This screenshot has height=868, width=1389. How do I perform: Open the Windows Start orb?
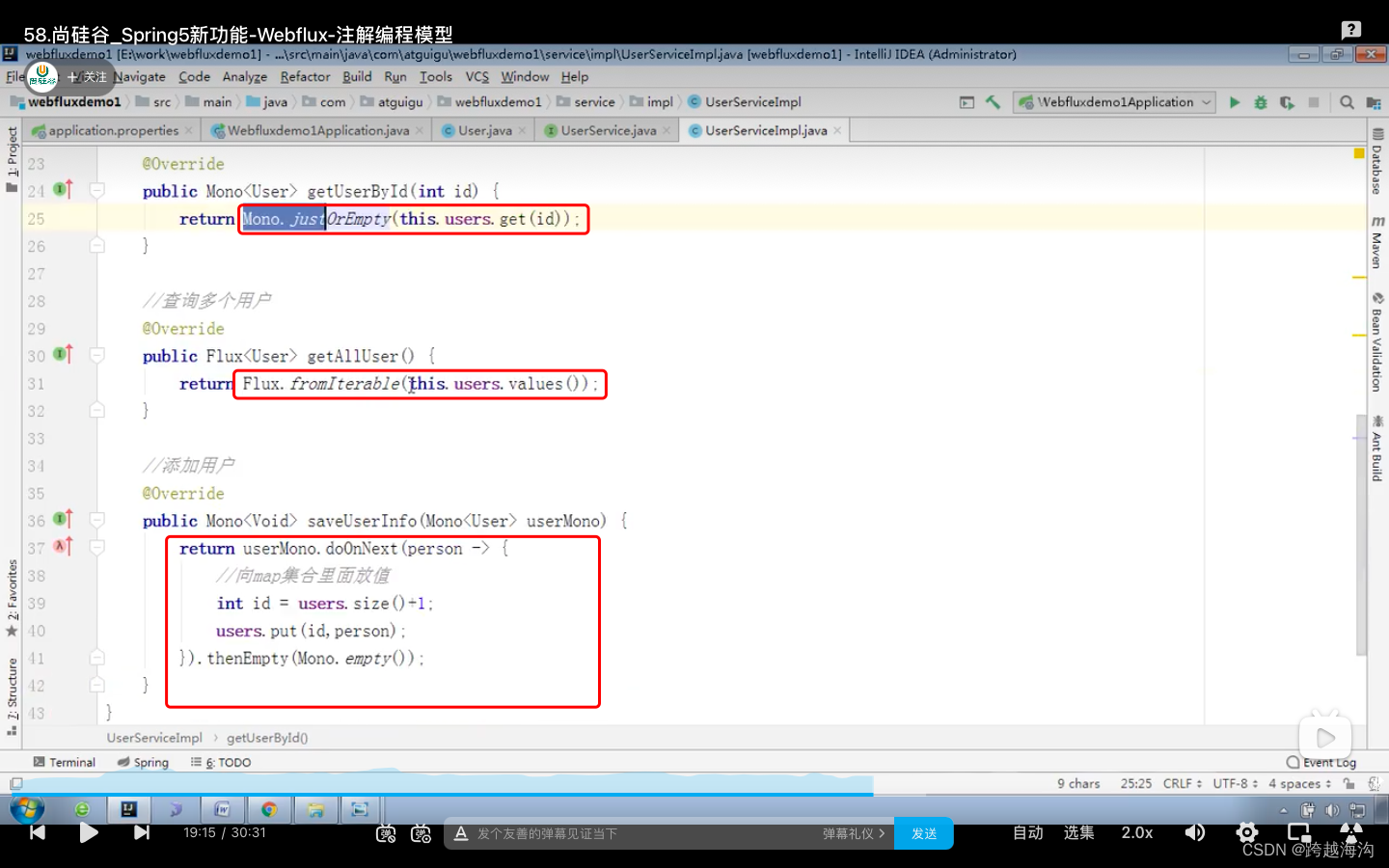[27, 809]
